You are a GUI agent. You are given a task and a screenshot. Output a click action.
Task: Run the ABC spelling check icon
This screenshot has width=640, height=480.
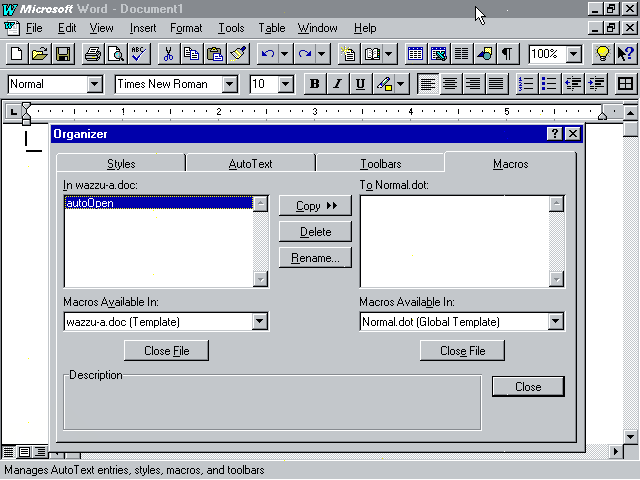click(139, 54)
